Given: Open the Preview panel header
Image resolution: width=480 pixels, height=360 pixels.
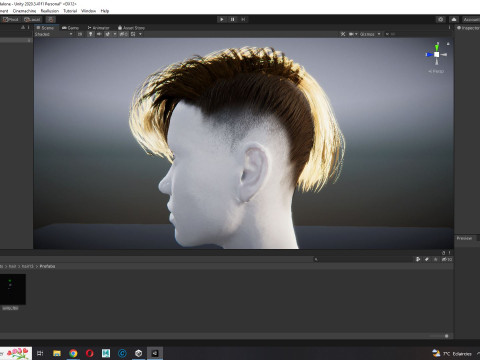Looking at the screenshot, I should (464, 238).
